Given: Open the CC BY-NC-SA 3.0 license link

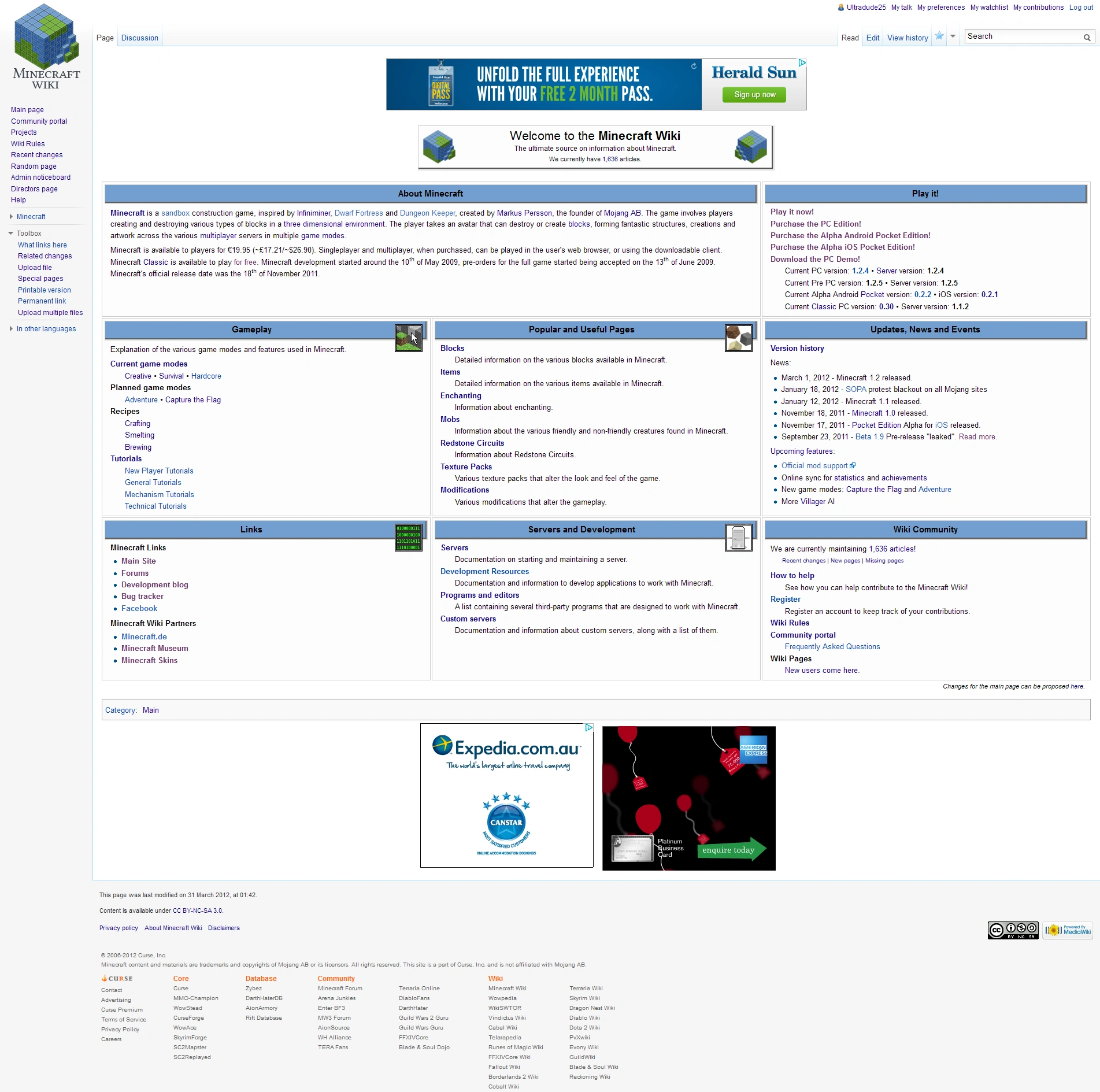Looking at the screenshot, I should [198, 911].
